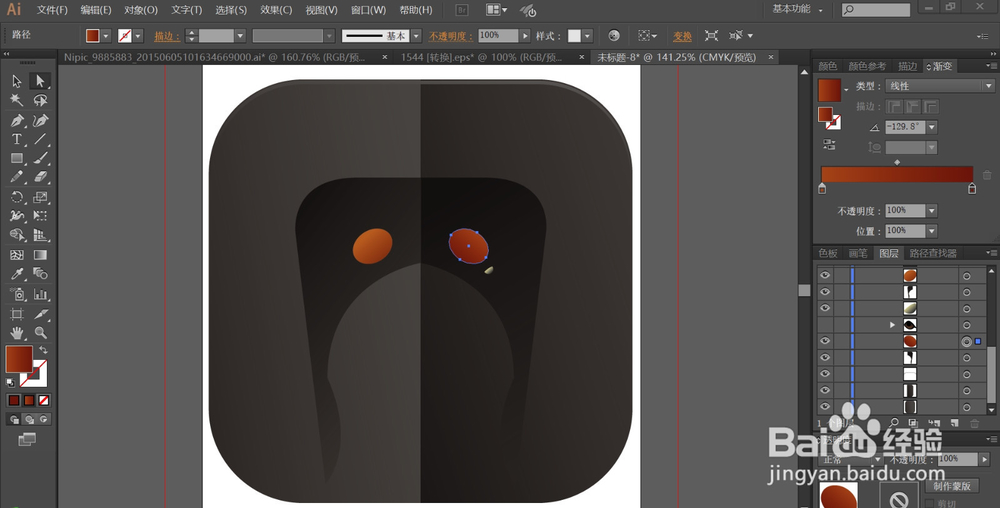
Task: Select the Pen tool
Action: 17,120
